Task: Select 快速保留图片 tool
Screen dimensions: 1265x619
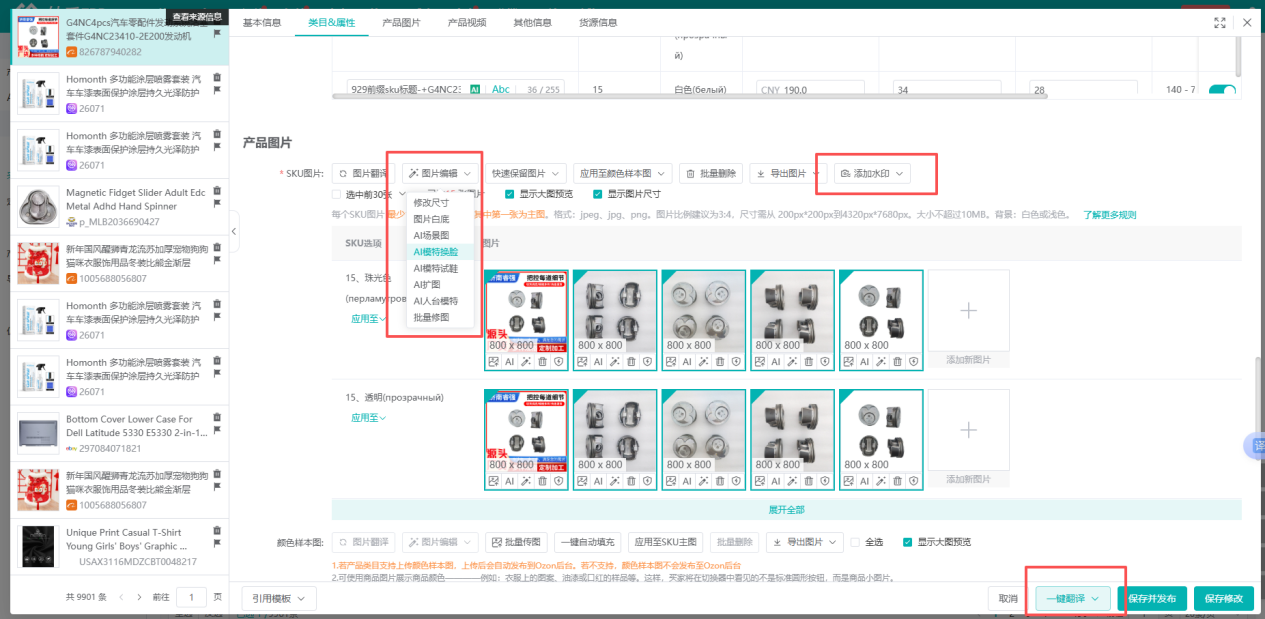Action: point(520,172)
